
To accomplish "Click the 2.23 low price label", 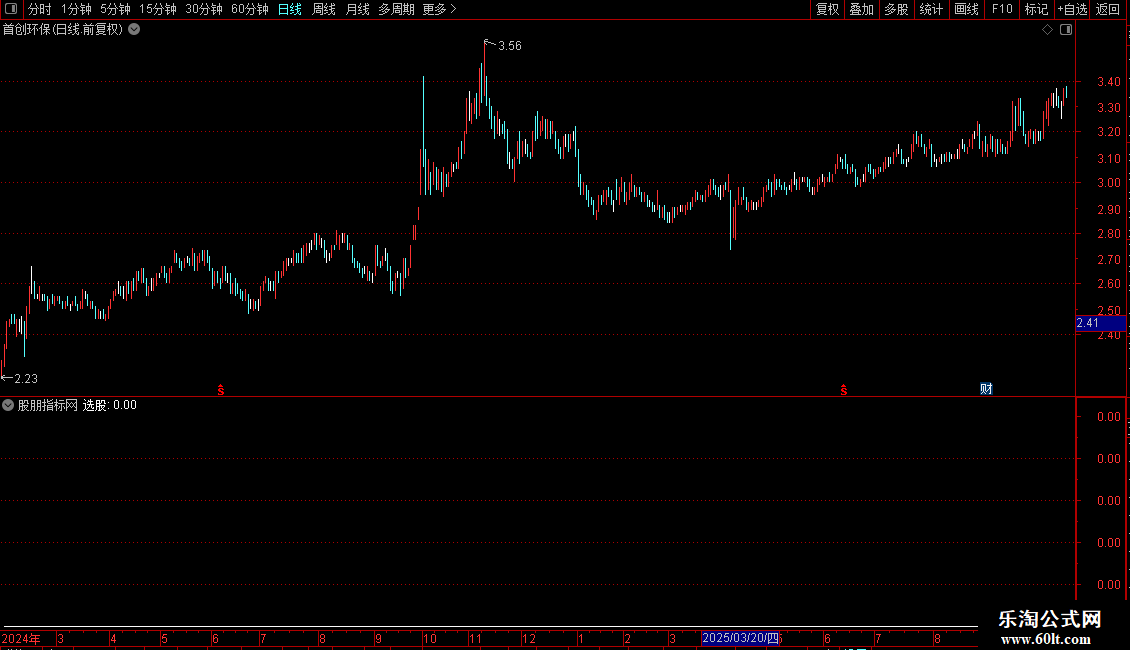I will (x=26, y=379).
